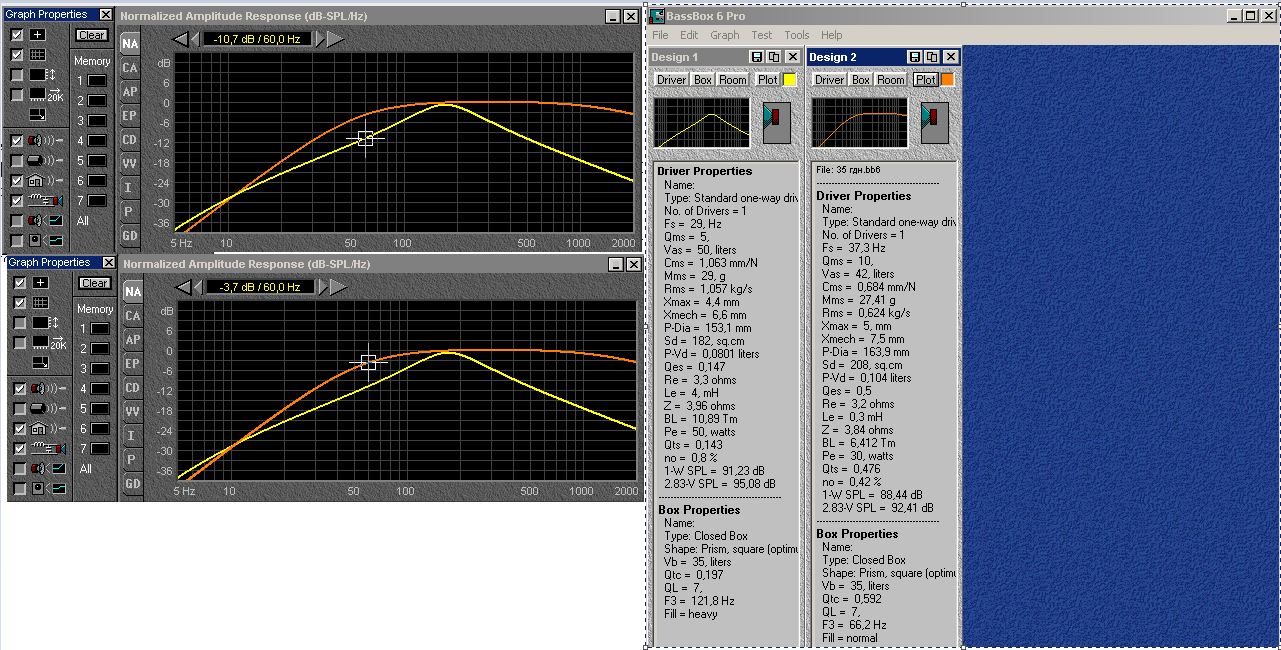Click Memory slot 4 swatch in the -3,7 dB graph's properties

pyautogui.click(x=99, y=388)
